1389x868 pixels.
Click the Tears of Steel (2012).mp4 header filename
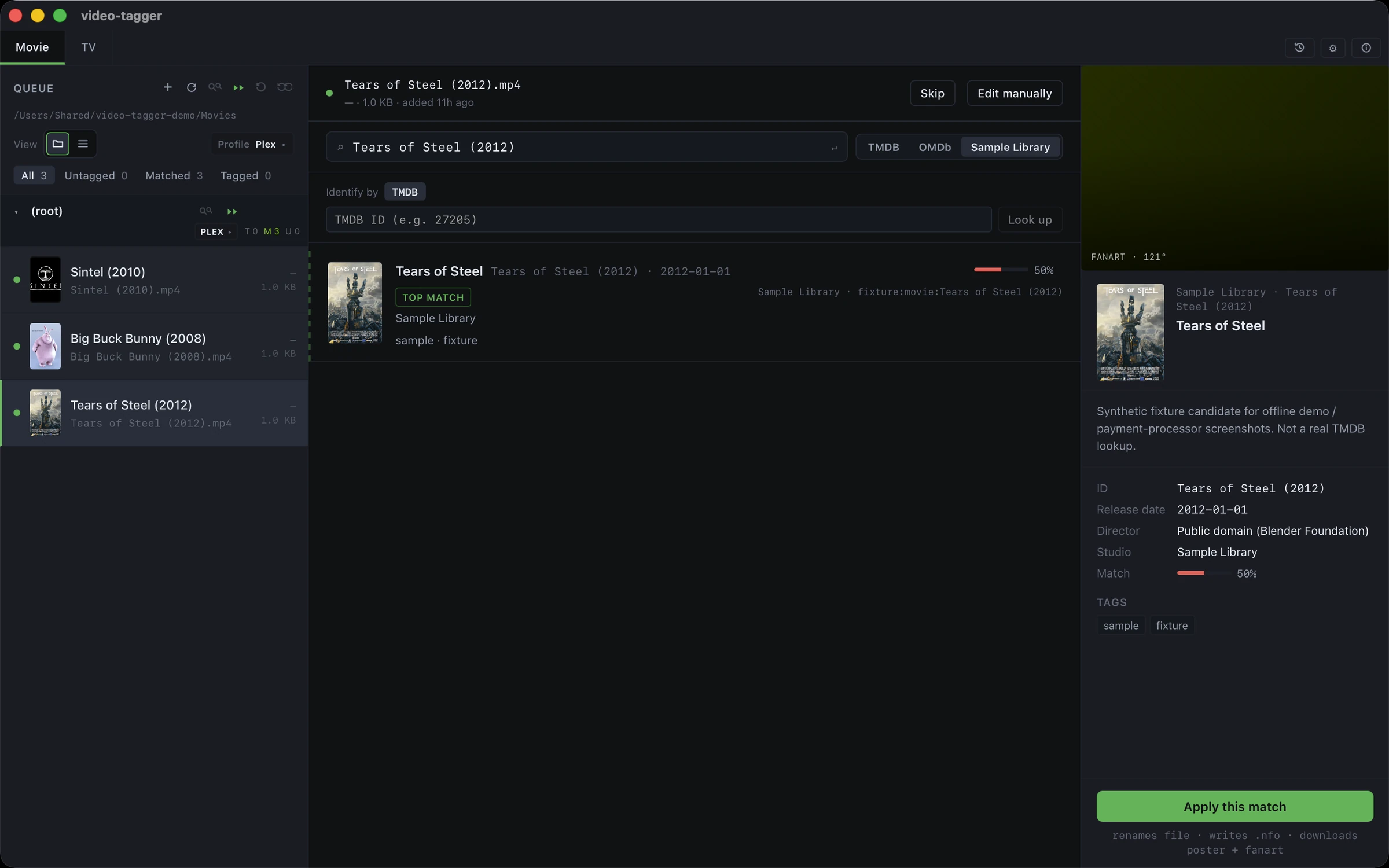pyautogui.click(x=432, y=85)
